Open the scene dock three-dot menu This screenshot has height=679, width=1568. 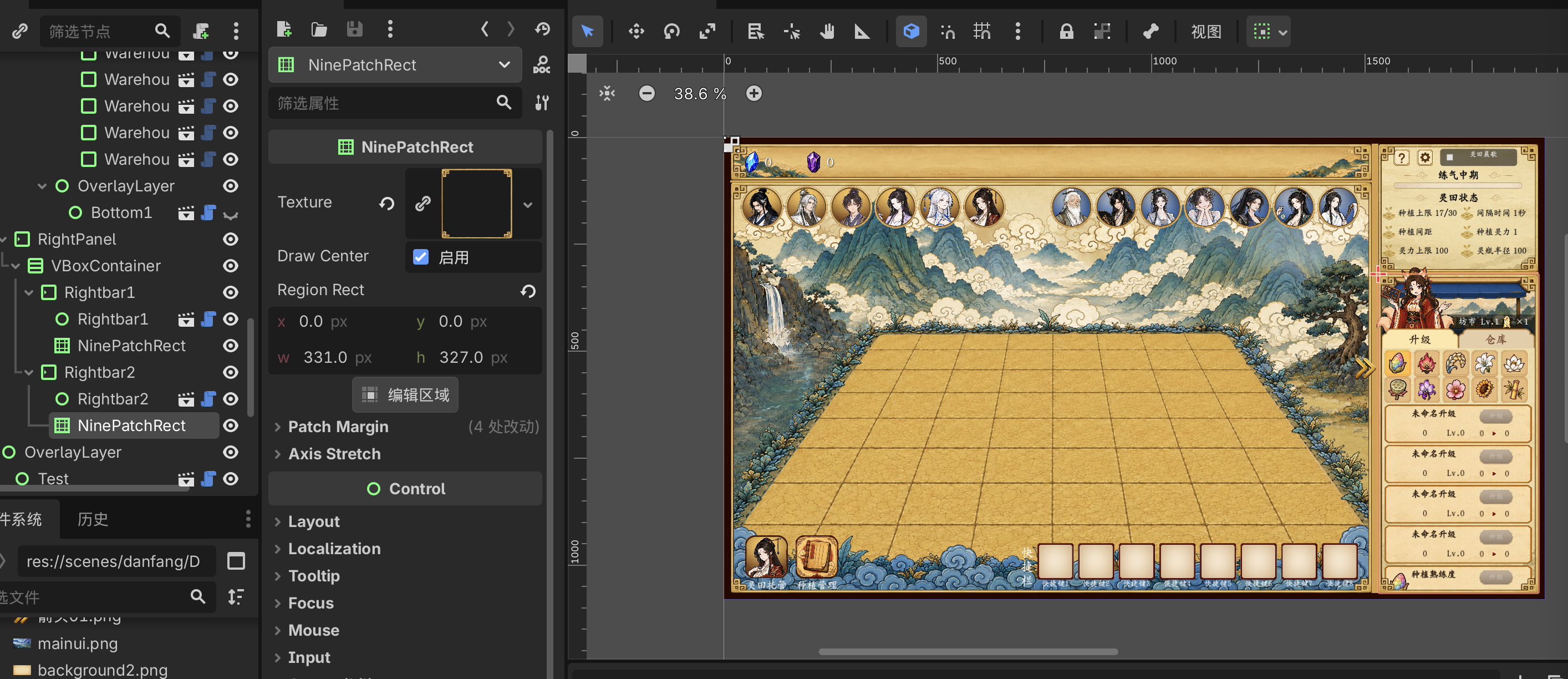(236, 31)
